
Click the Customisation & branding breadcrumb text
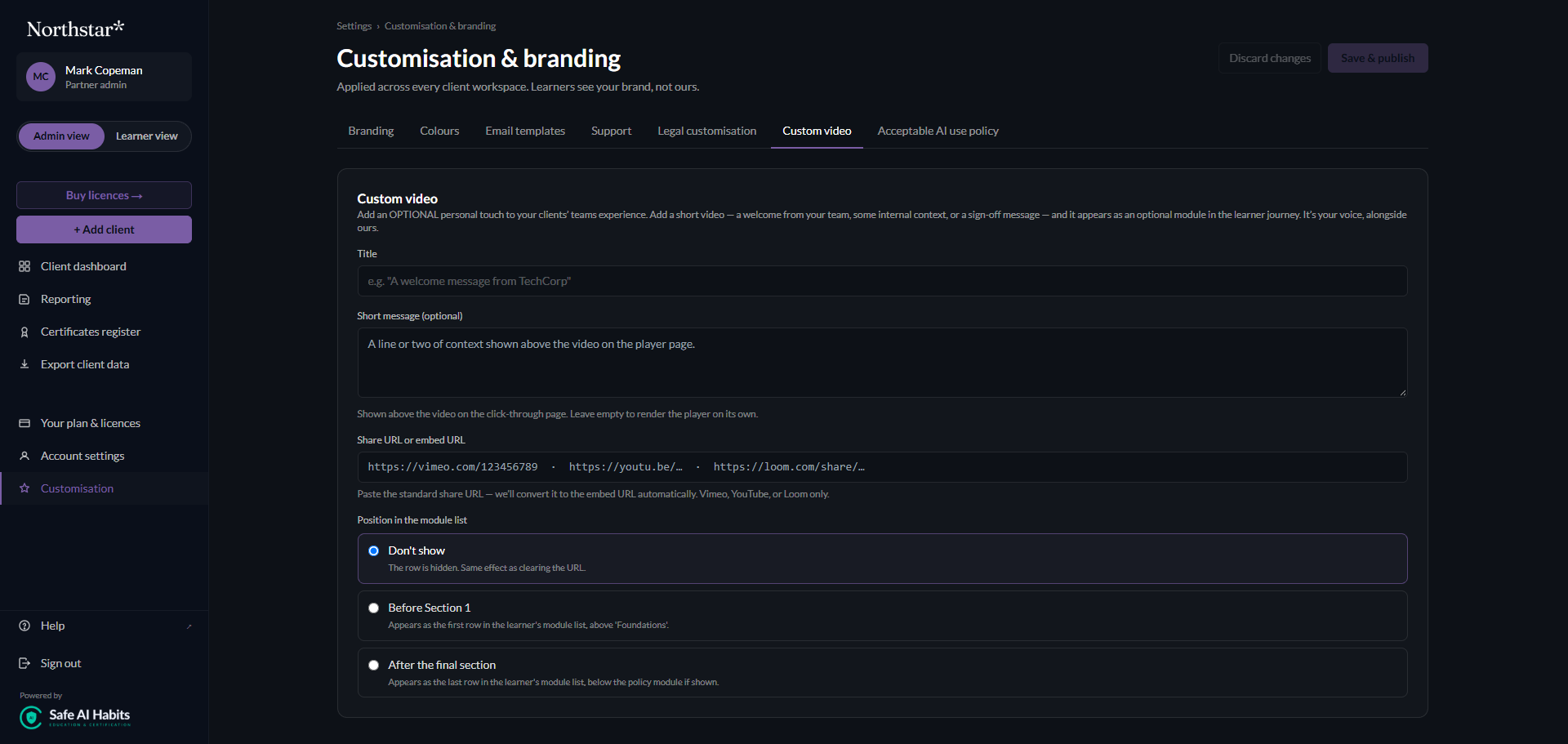tap(440, 26)
